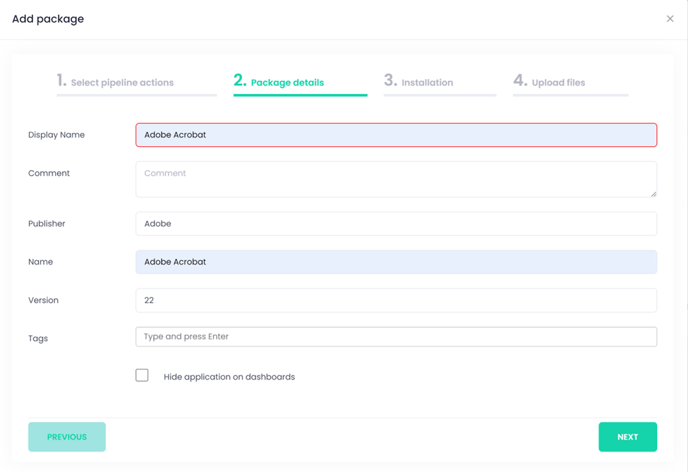Screen dimensions: 688x472
Task: Proceed using the NEXT button
Action: 627,437
